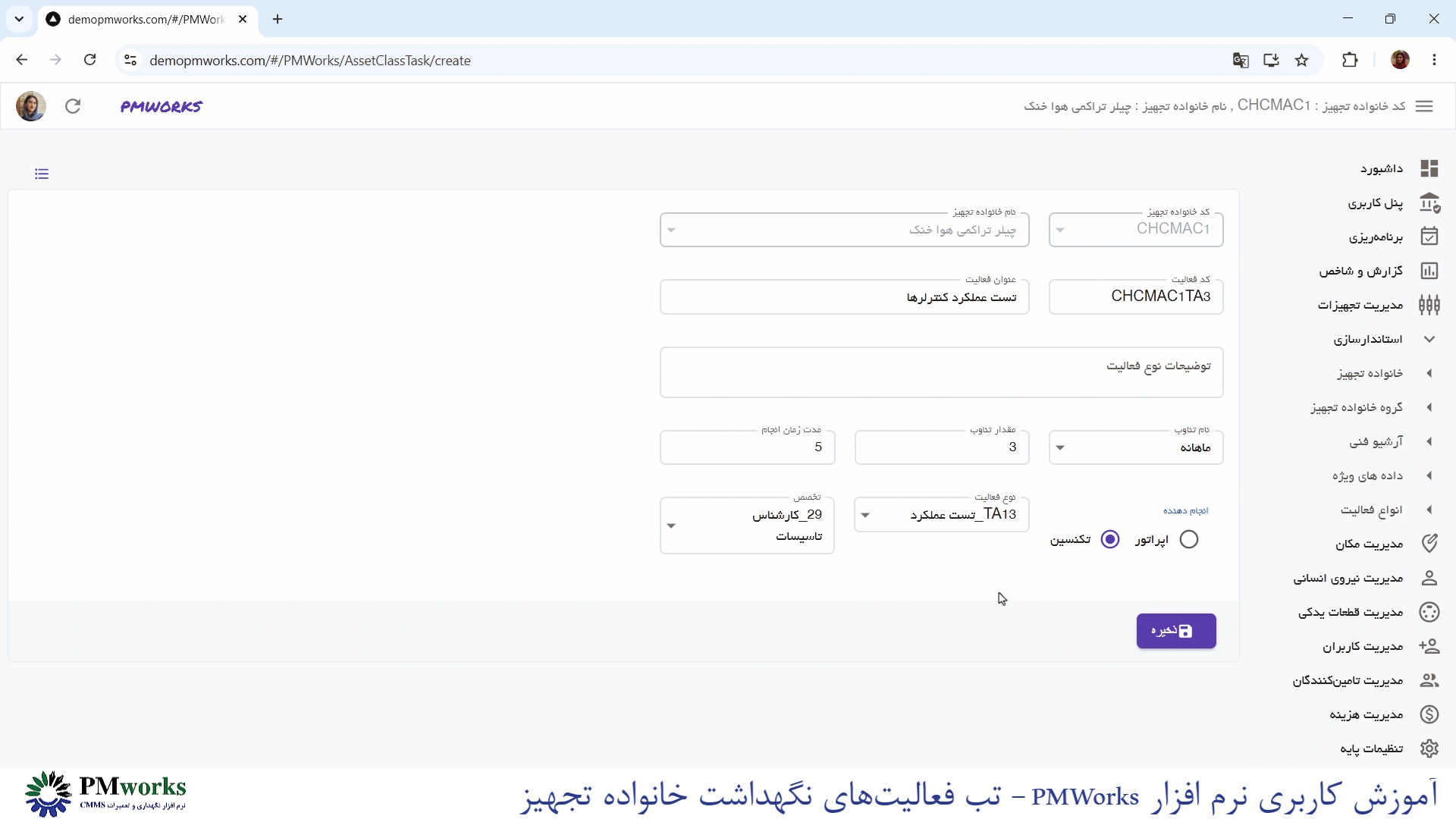Open the Spare Parts (مدیریت قطعات یدکی) icon

(x=1429, y=612)
